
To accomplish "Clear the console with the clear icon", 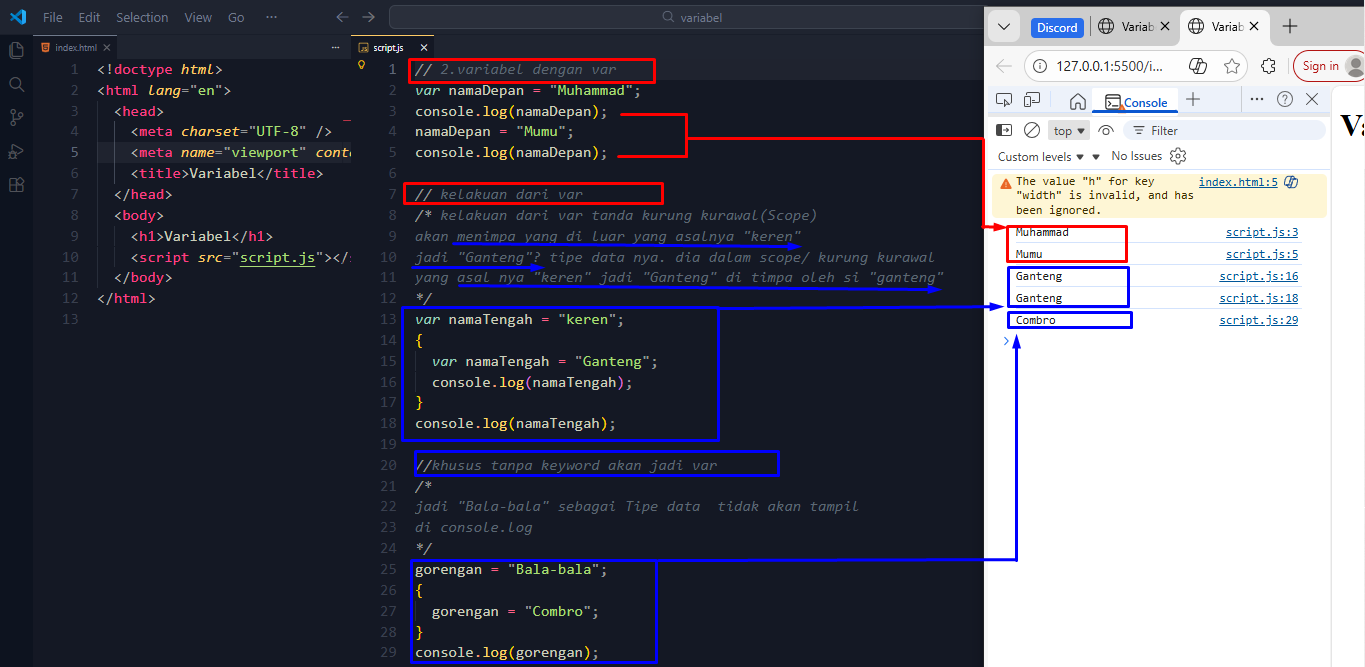I will point(1031,130).
